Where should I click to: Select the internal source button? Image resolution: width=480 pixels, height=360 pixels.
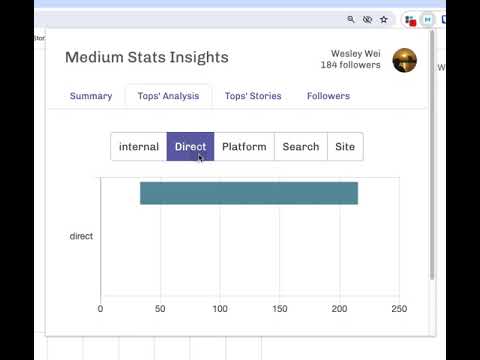[x=139, y=147]
